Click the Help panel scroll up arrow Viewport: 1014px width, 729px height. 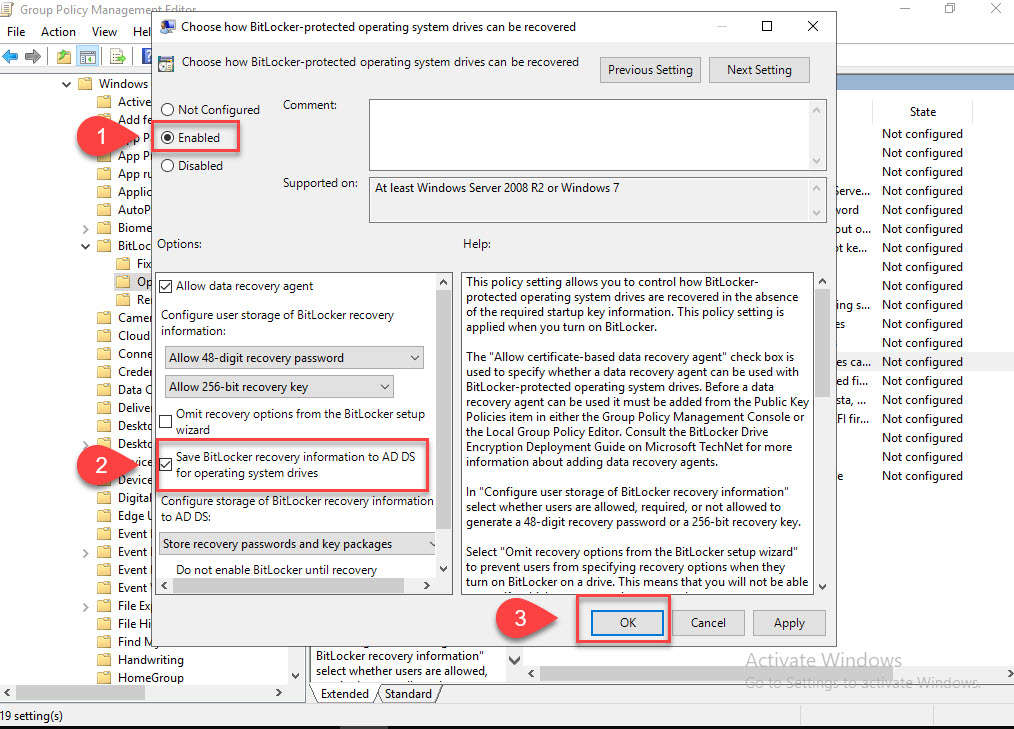pyautogui.click(x=822, y=281)
